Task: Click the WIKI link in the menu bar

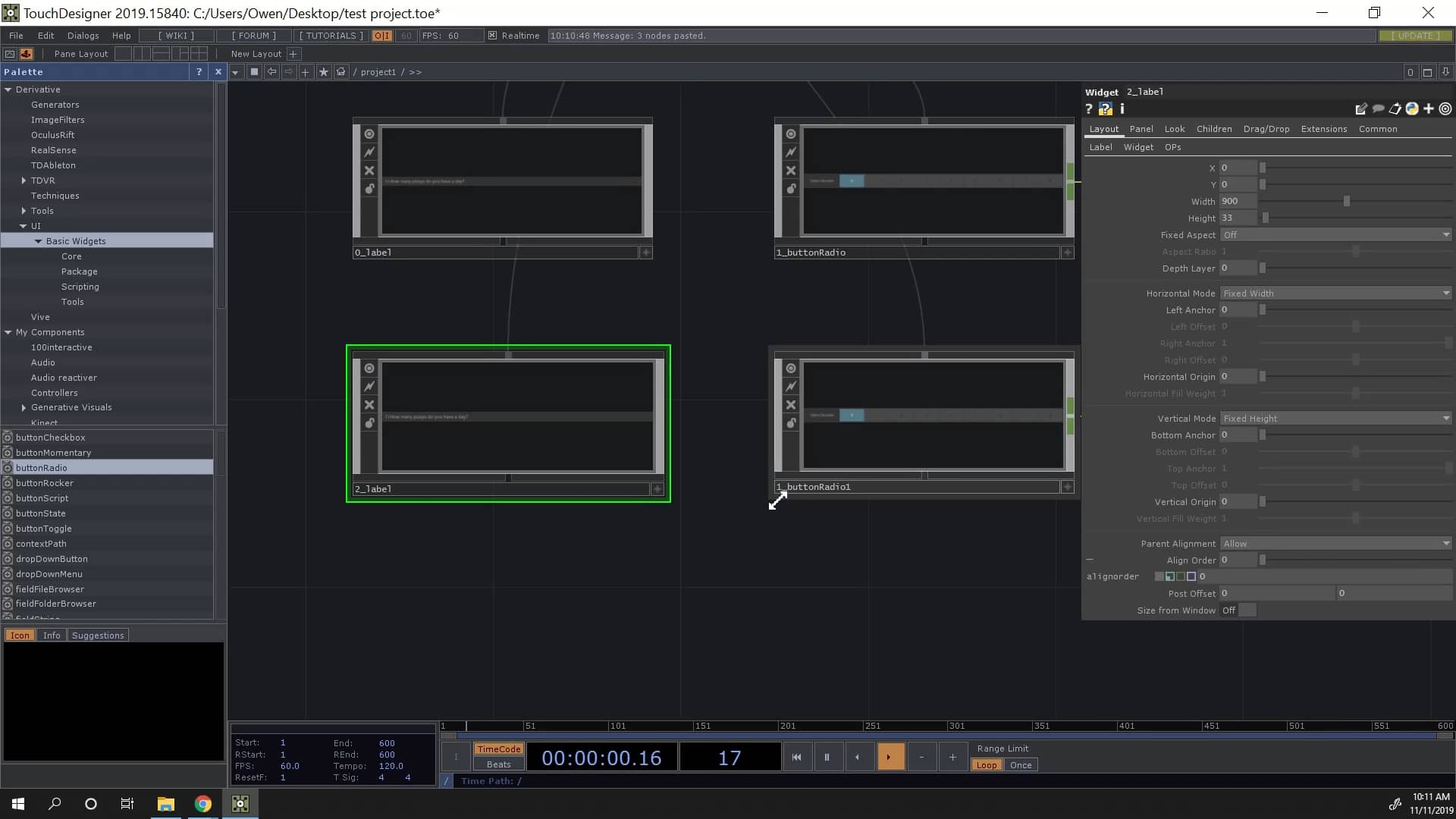Action: tap(175, 35)
